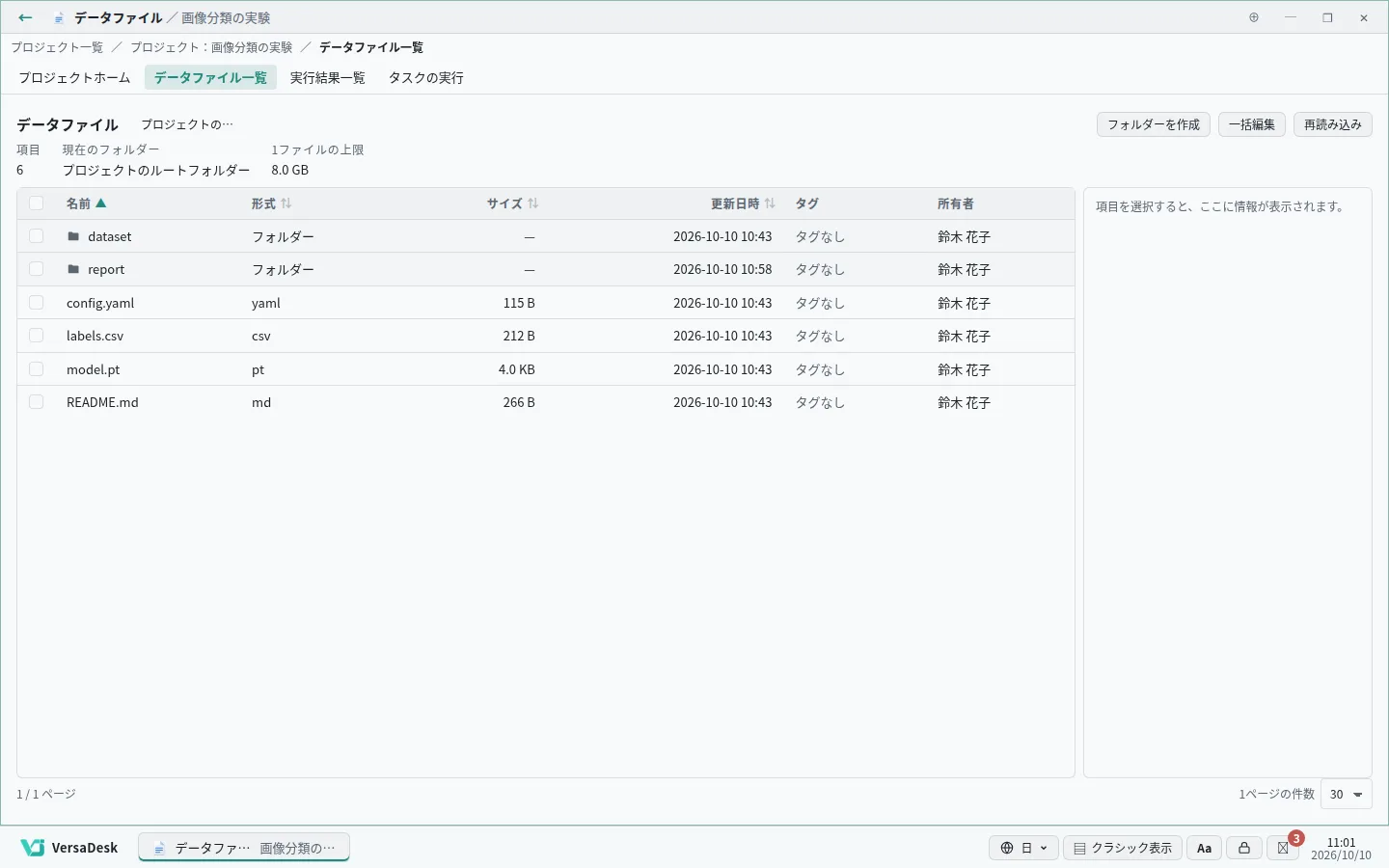1389x868 pixels.
Task: Open the notifications icon with the 3 badge
Action: (1284, 848)
